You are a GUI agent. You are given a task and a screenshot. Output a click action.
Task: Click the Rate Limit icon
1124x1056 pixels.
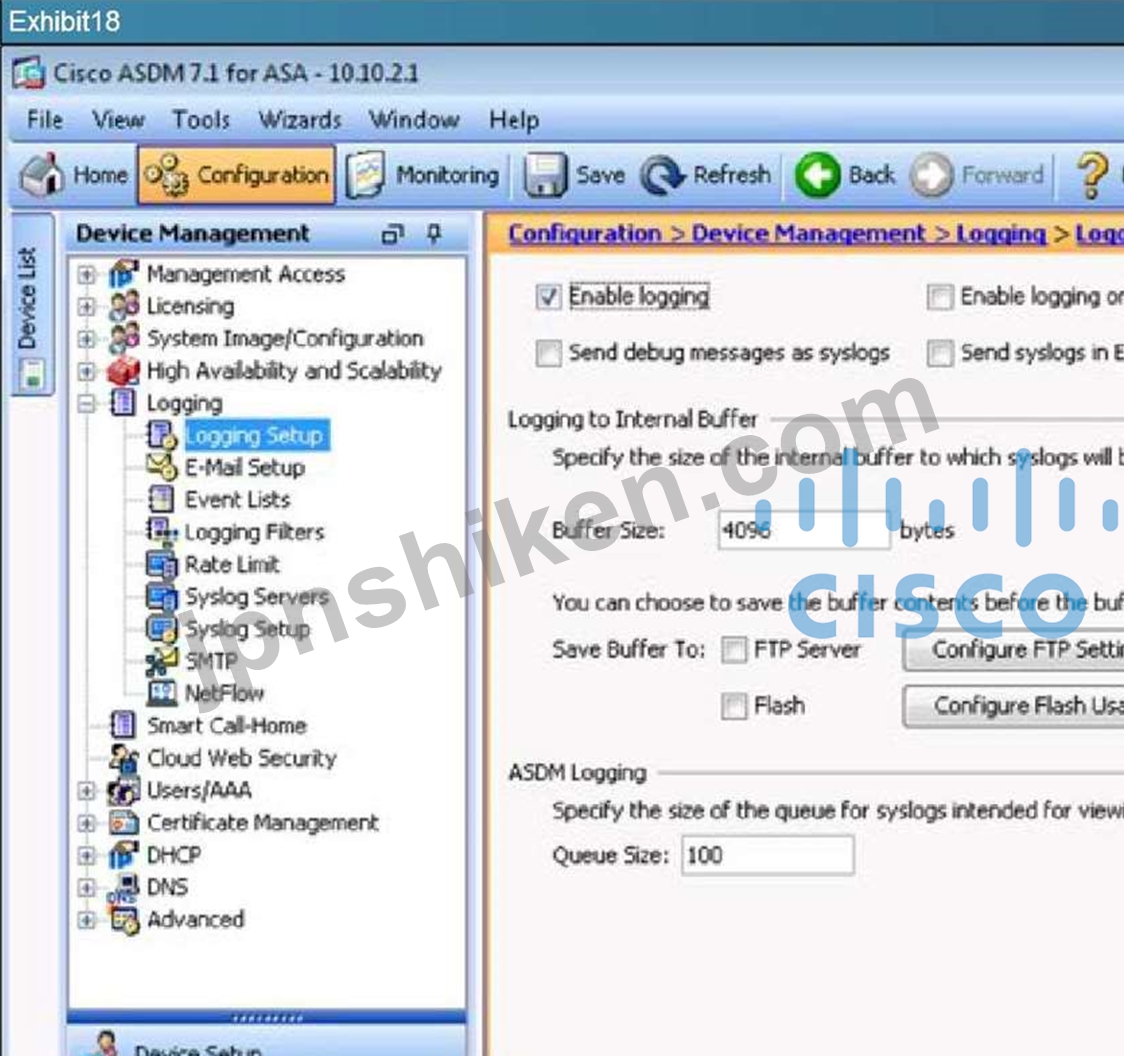[x=161, y=564]
